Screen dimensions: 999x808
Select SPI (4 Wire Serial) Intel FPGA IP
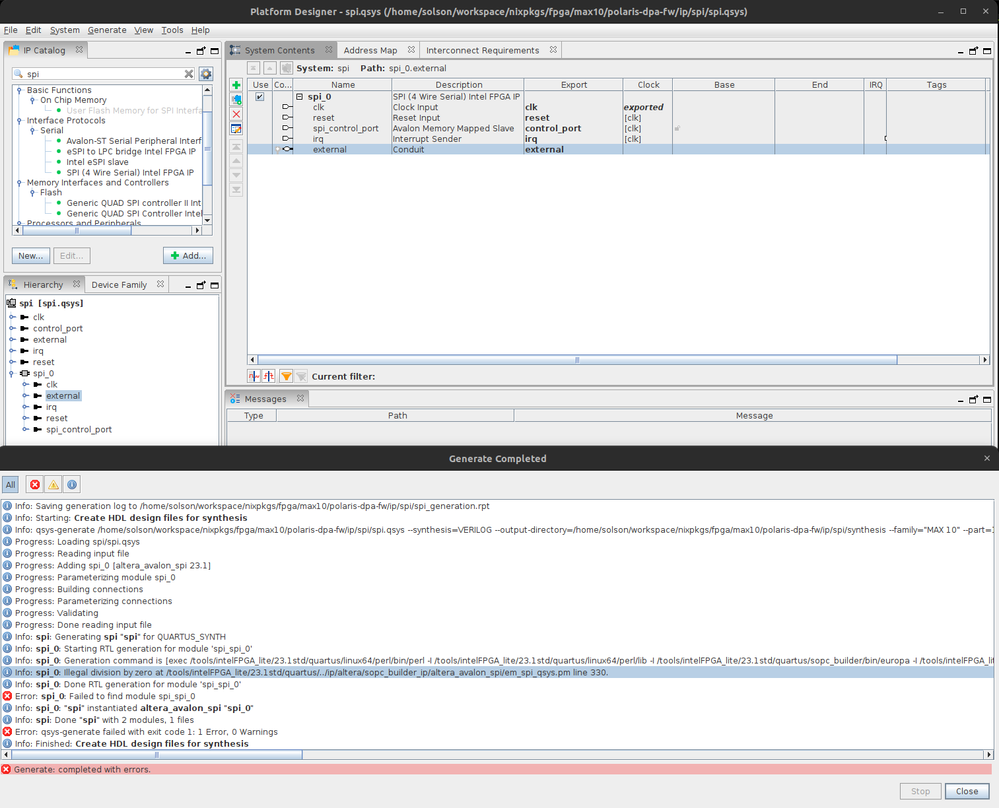130,173
